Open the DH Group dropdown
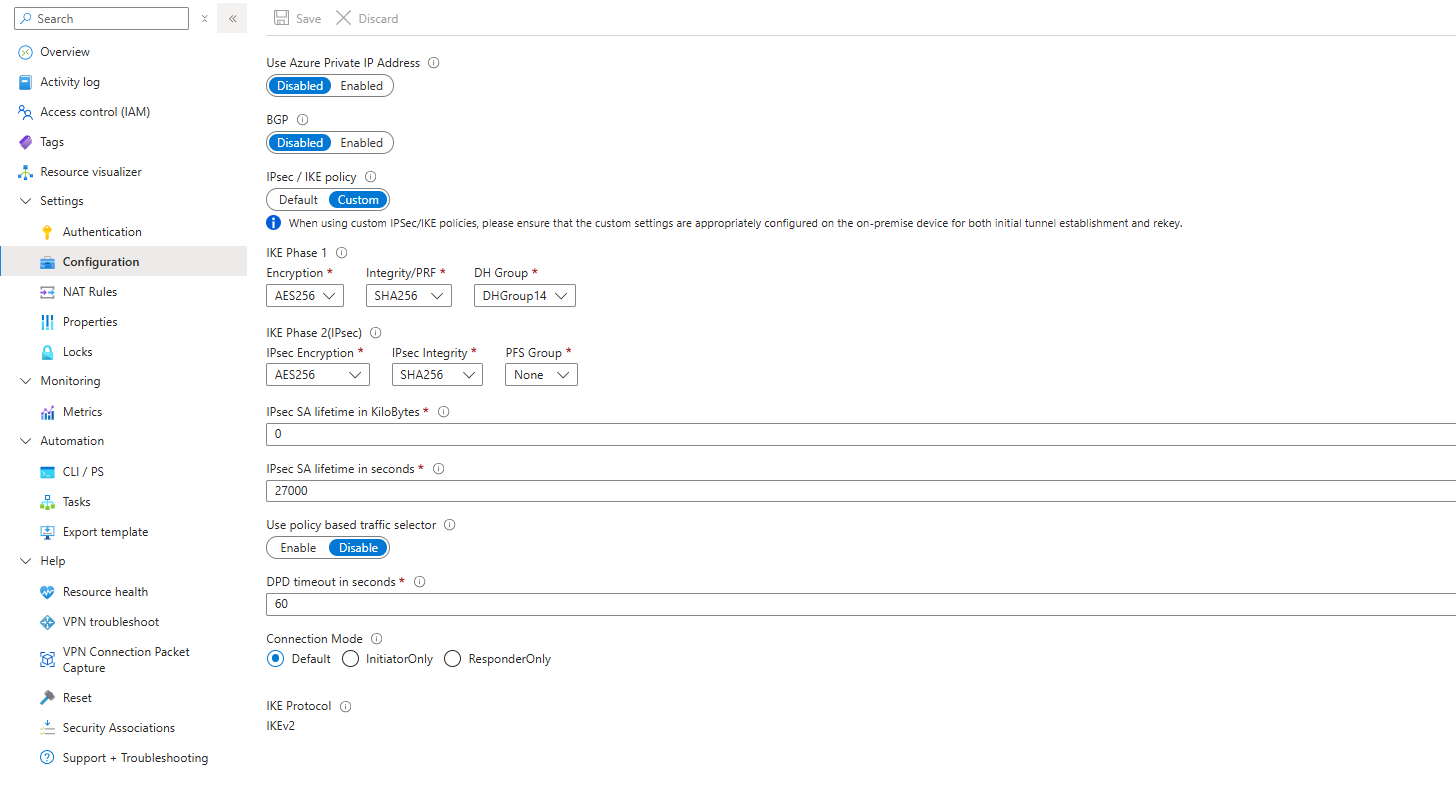 click(524, 296)
